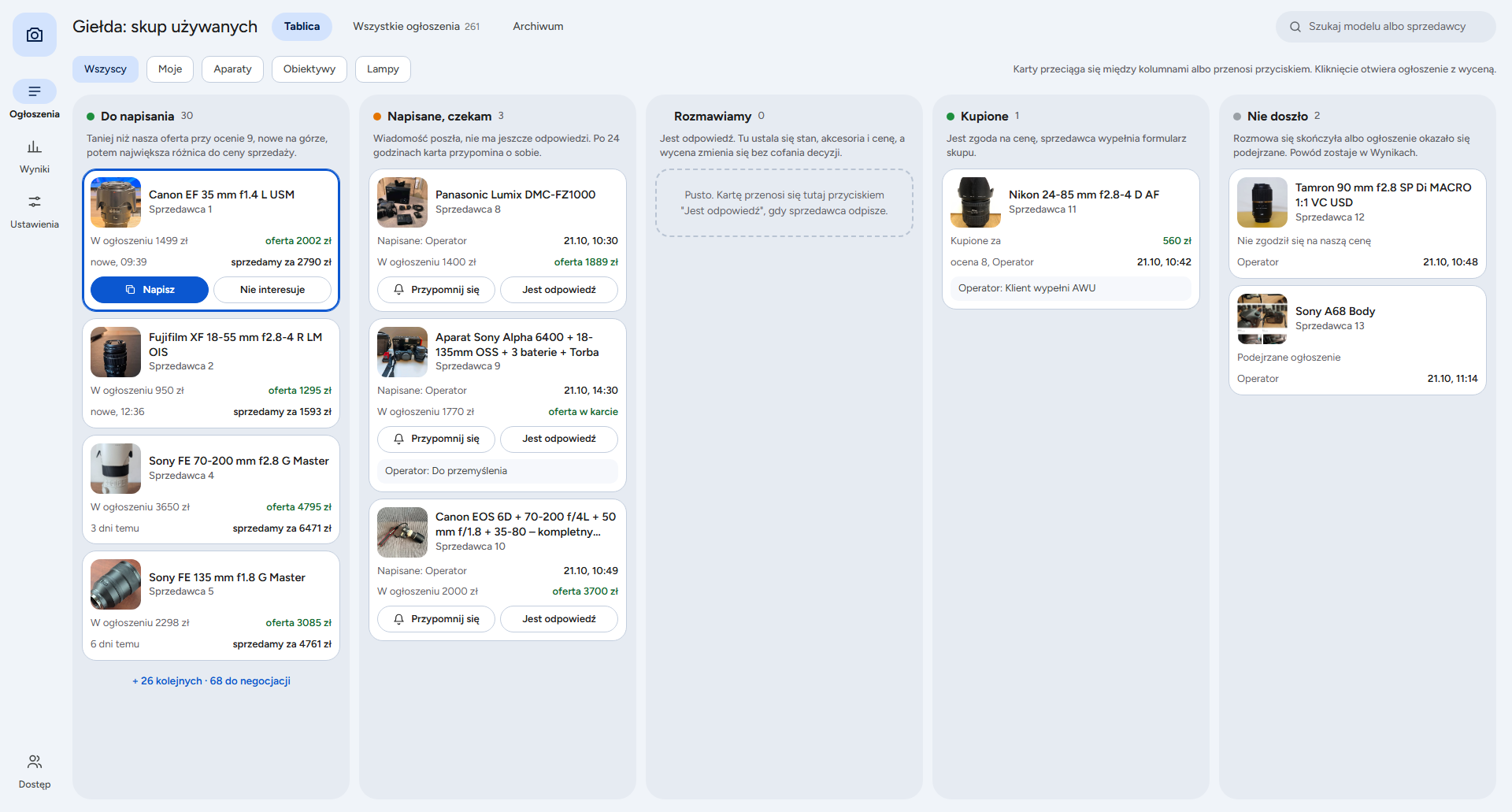Click Jest odpowiedź on Canon EOS 6D card
This screenshot has height=812, width=1512.
click(x=559, y=619)
